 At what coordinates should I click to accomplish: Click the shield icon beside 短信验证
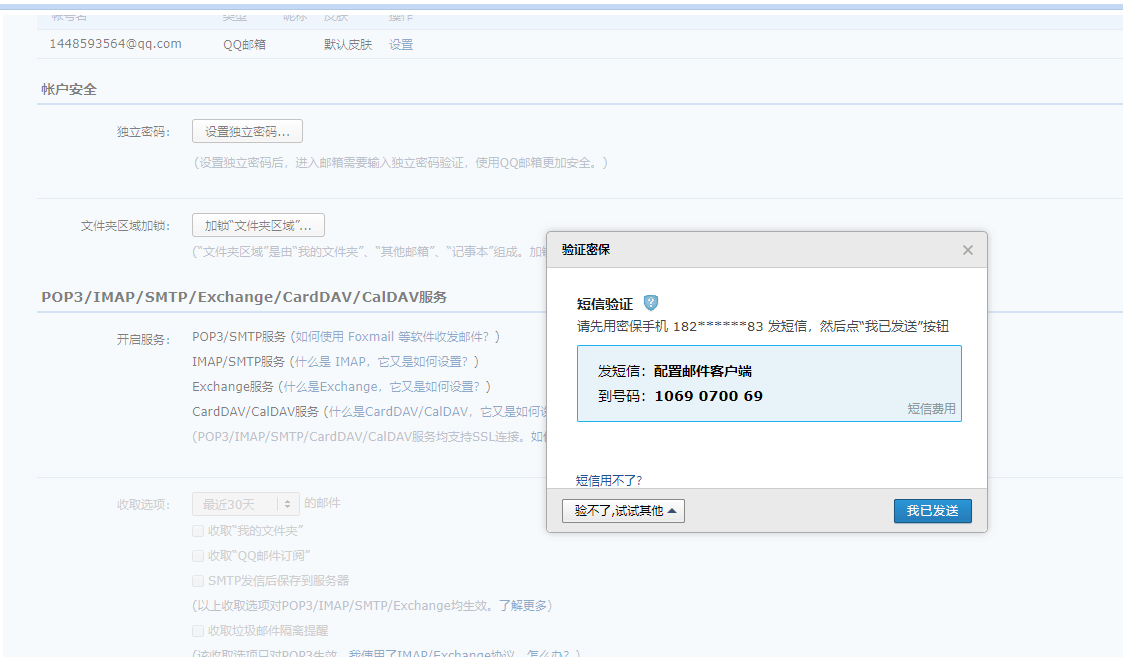(x=651, y=303)
